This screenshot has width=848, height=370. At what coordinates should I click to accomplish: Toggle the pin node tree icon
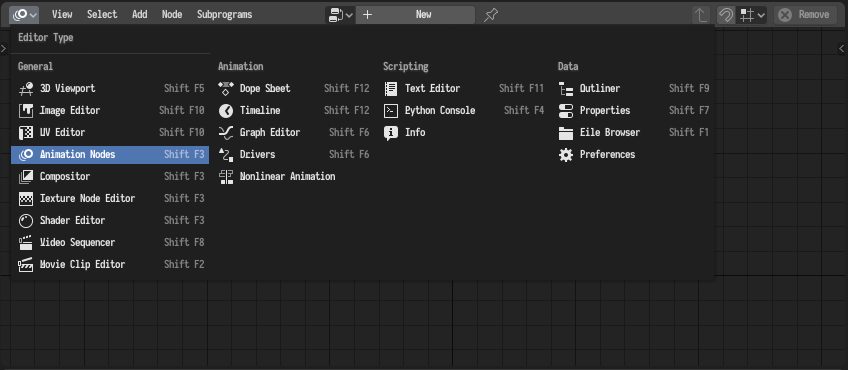491,15
